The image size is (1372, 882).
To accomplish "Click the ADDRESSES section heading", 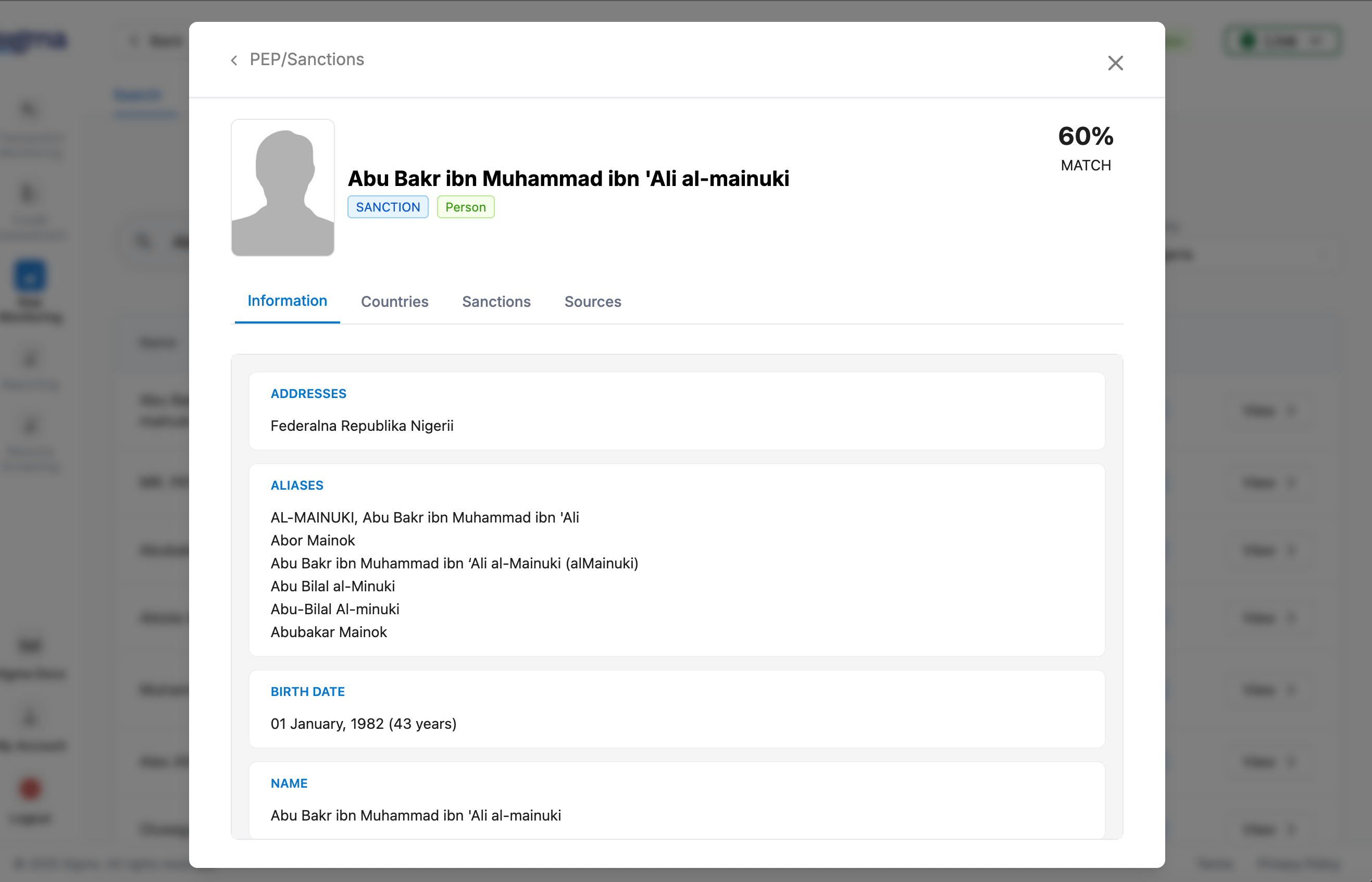I will click(x=308, y=393).
